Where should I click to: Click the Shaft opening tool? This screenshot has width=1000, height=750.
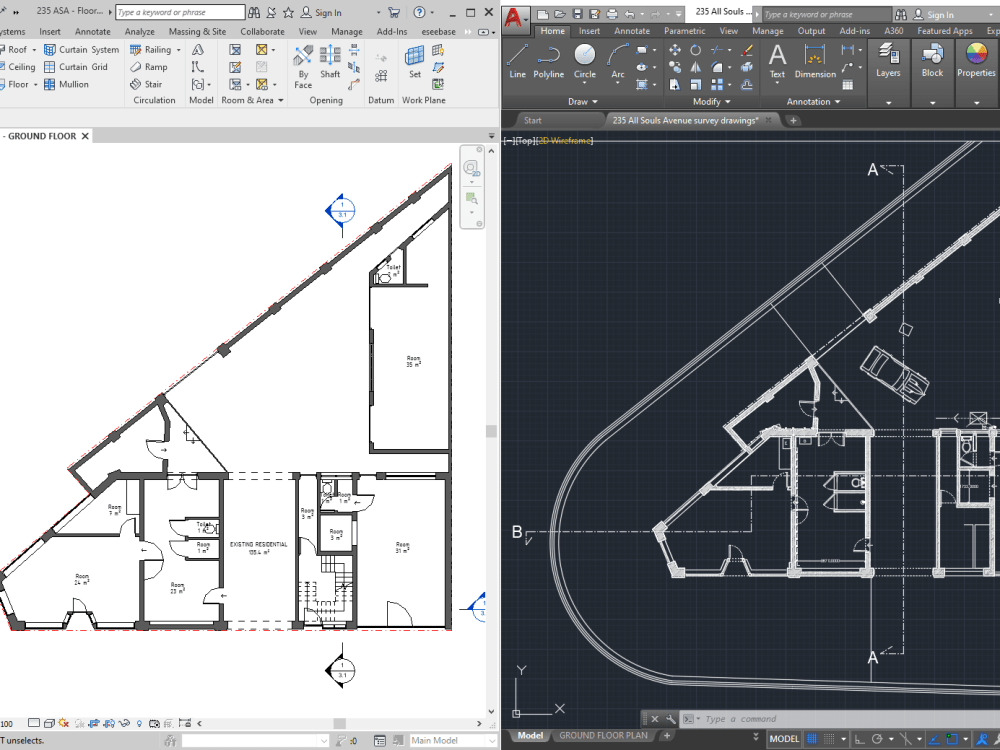(x=330, y=62)
